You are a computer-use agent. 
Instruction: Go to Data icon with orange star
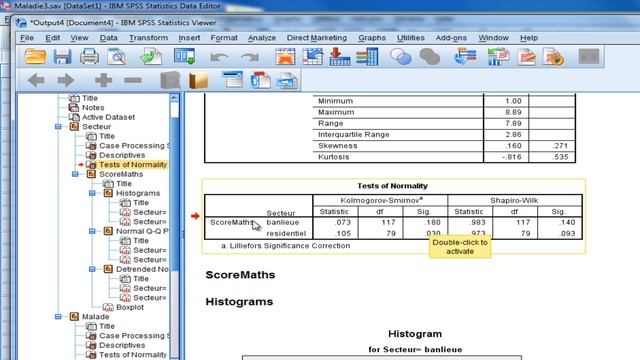(285, 56)
